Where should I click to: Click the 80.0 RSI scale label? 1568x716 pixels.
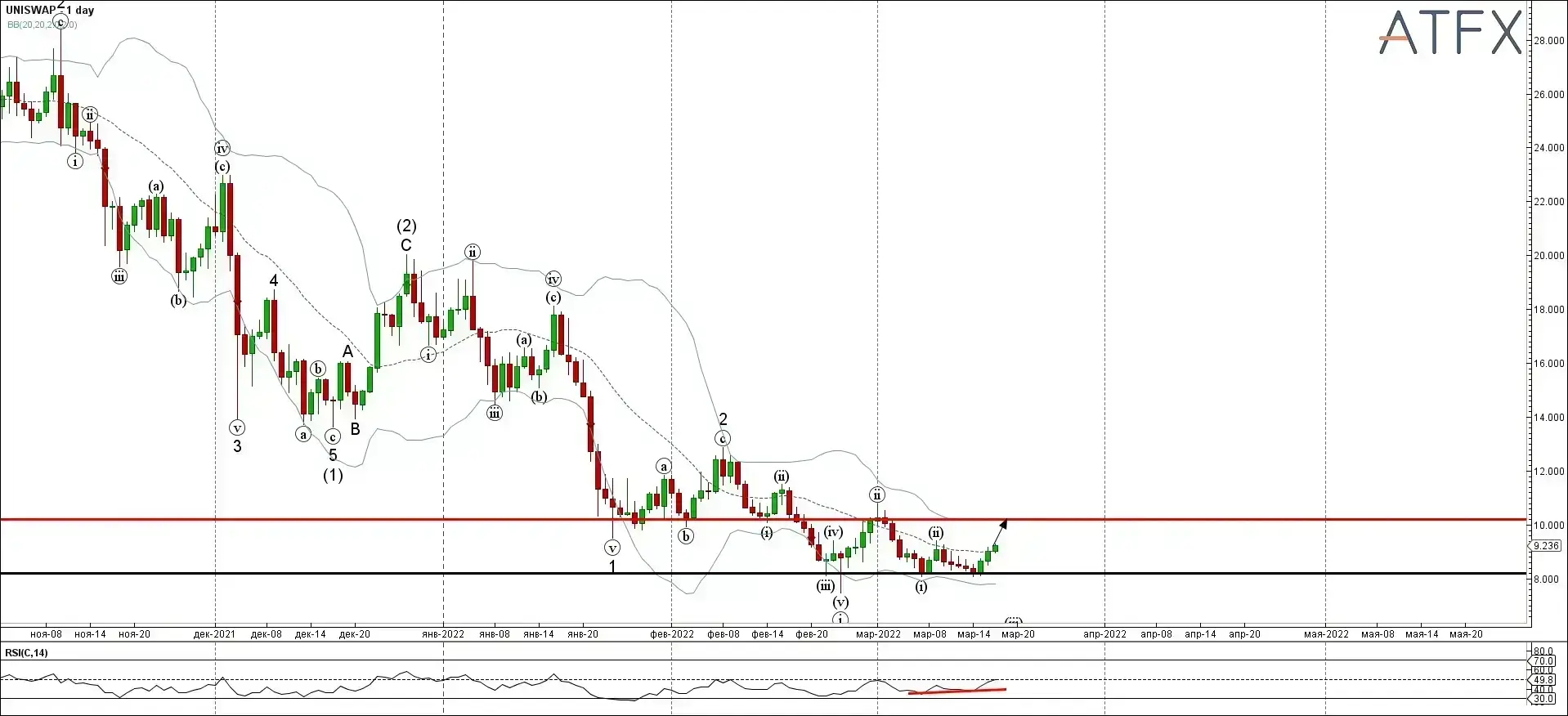point(1543,651)
